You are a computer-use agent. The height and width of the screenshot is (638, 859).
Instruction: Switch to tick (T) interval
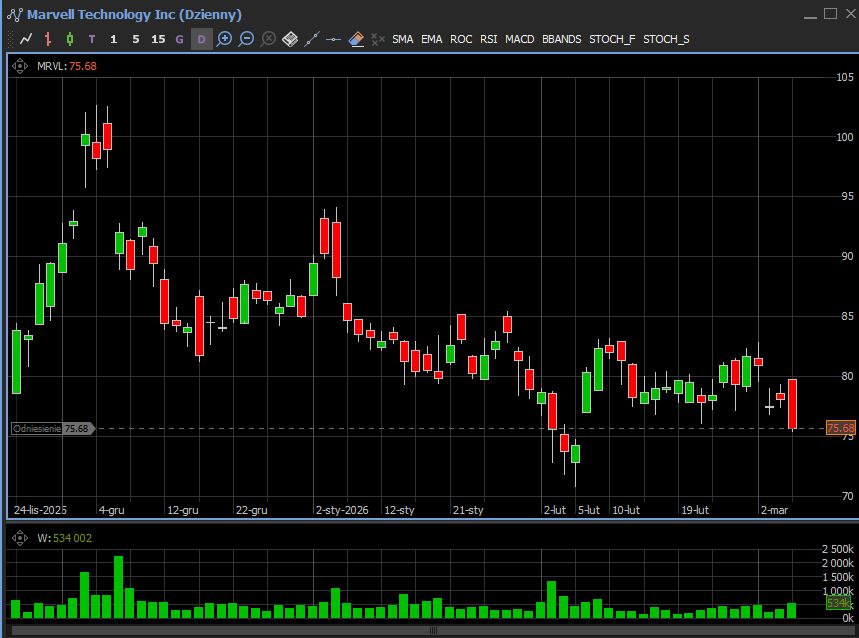click(x=92, y=39)
